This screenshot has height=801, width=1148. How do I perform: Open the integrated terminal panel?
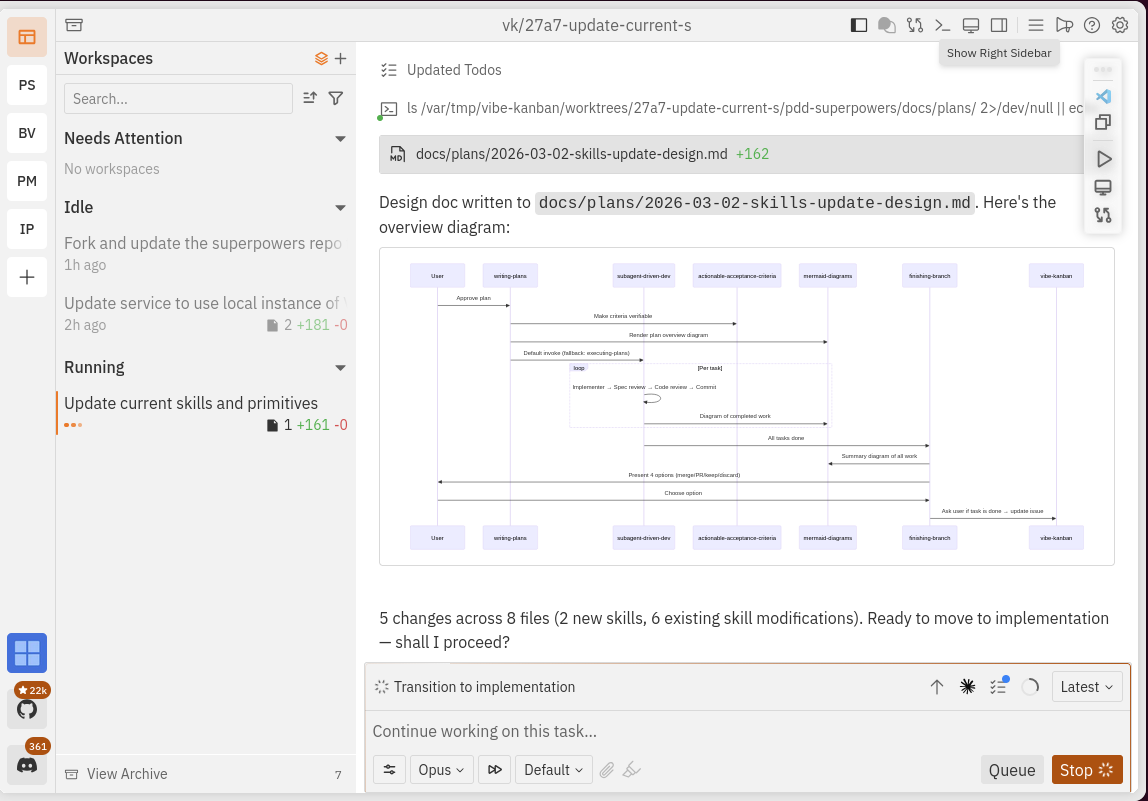[x=943, y=25]
